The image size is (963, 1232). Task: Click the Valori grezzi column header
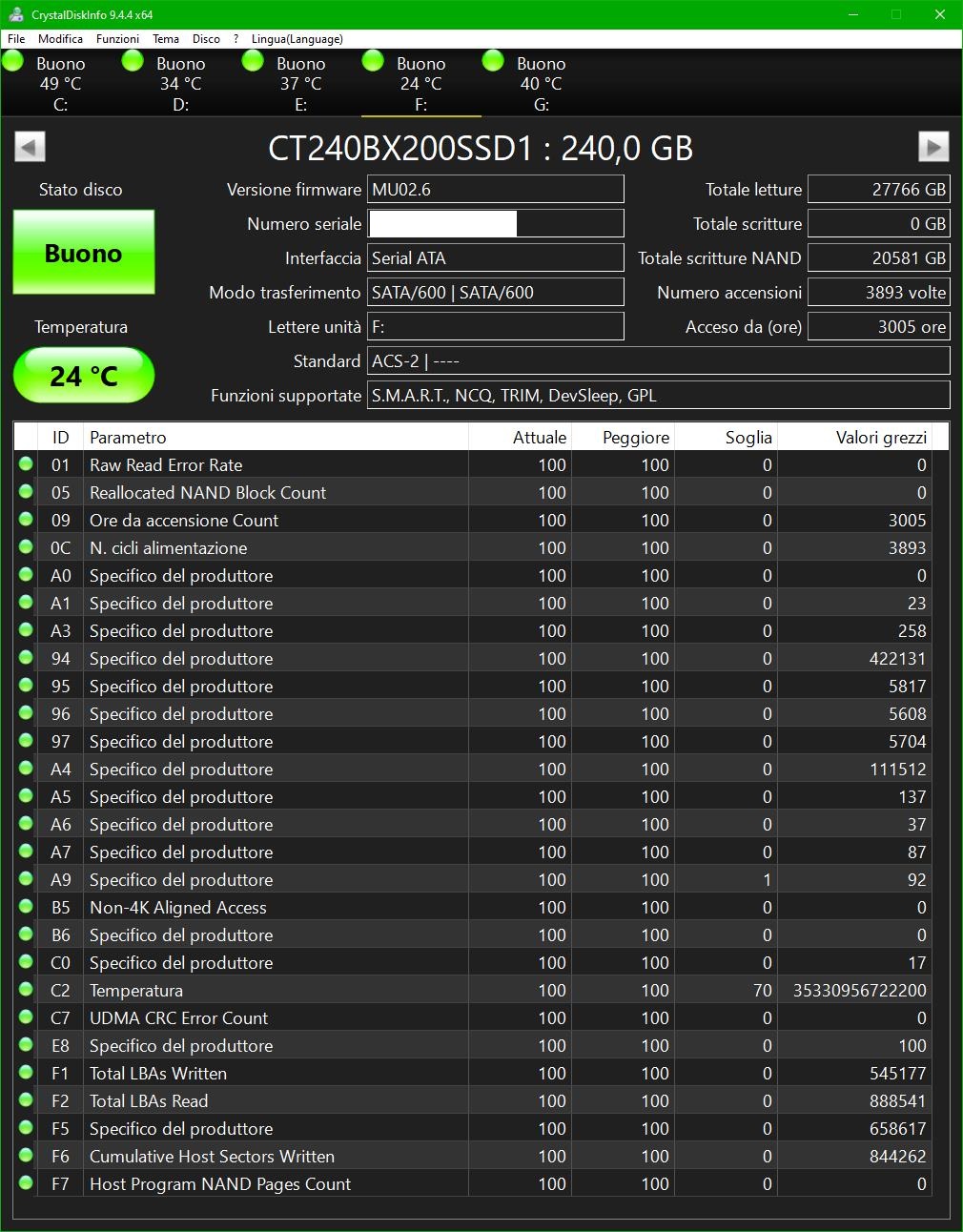854,437
